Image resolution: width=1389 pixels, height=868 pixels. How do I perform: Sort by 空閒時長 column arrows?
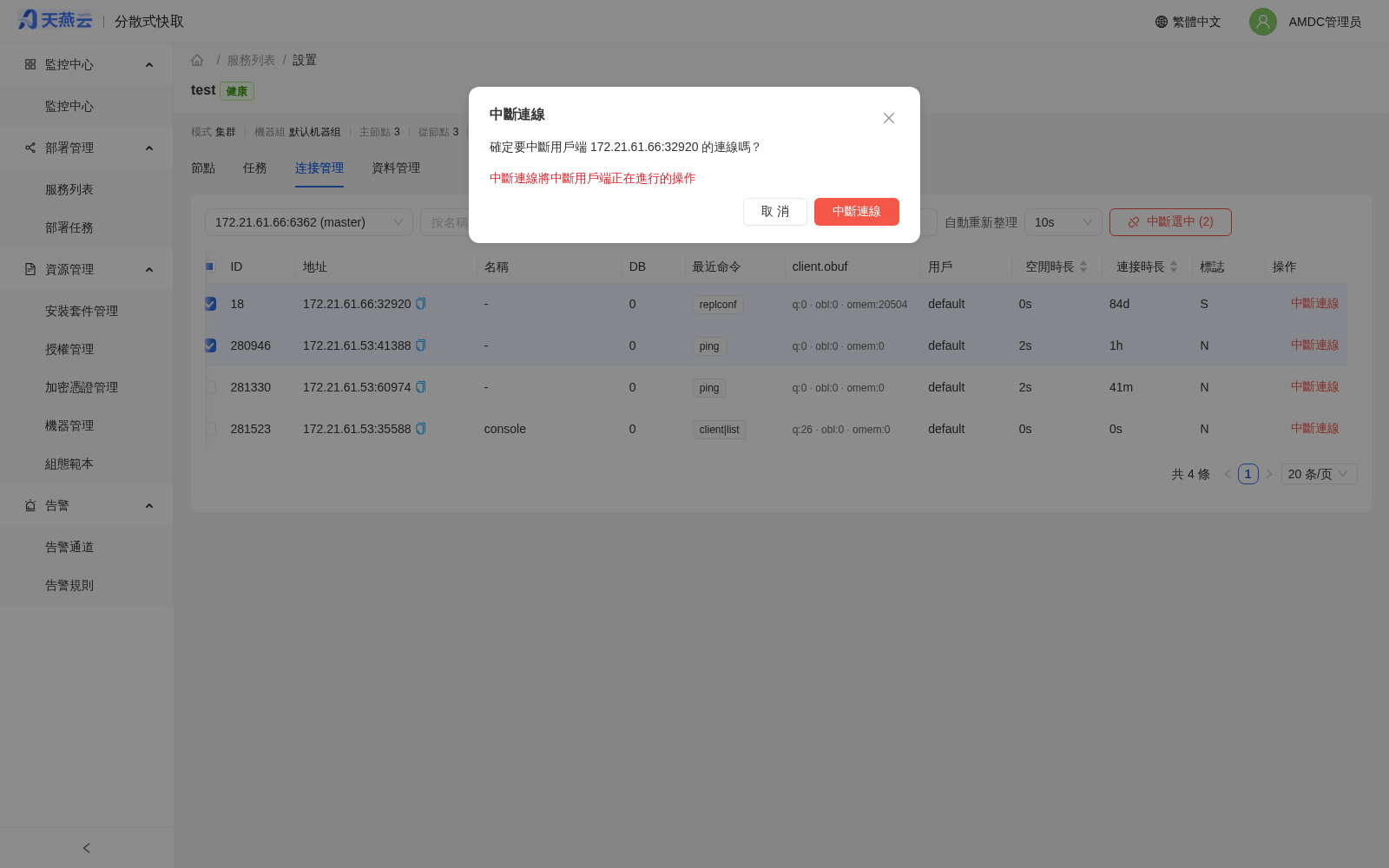[x=1083, y=266]
